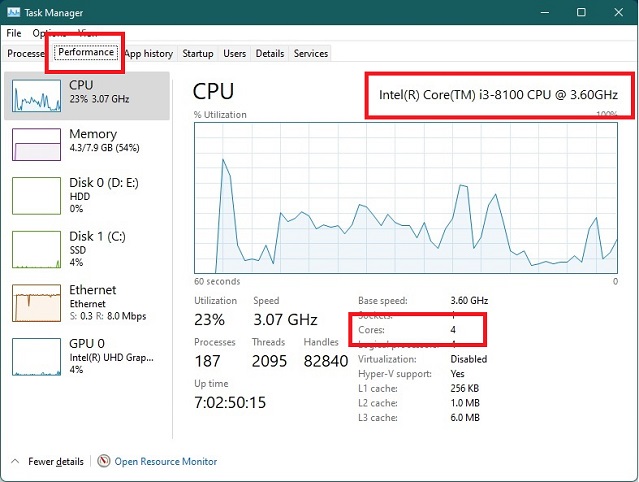Click the CPU label in sidebar

coord(81,85)
